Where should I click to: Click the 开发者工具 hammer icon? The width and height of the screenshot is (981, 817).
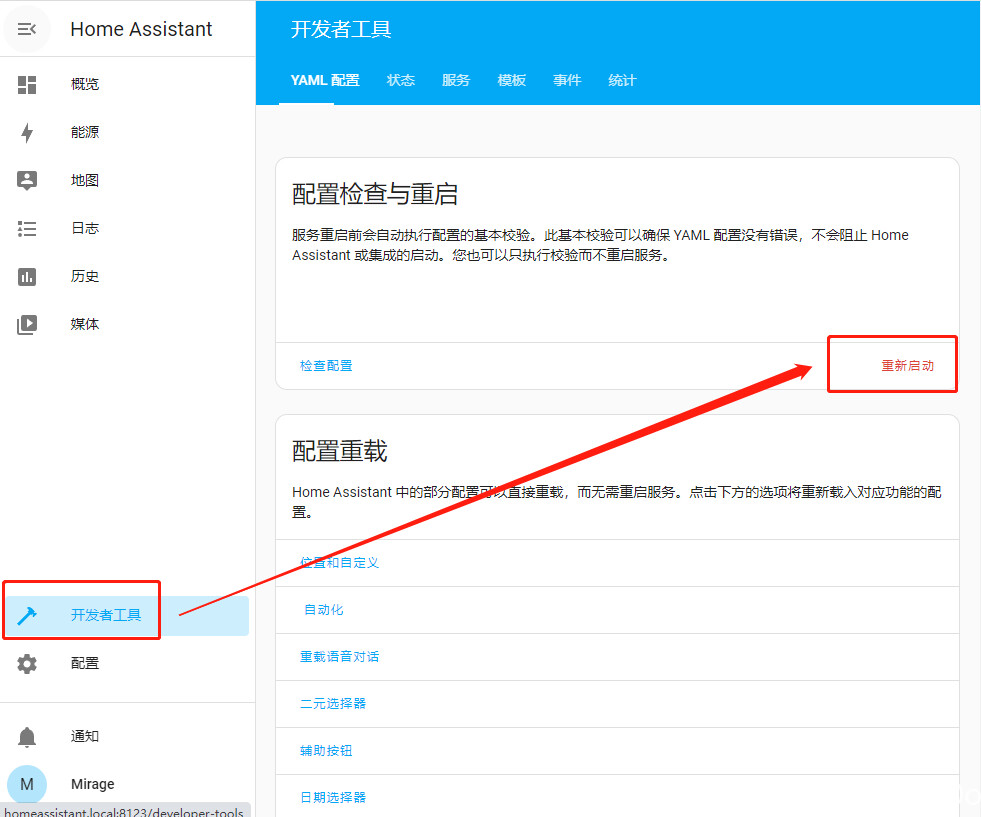tap(27, 616)
